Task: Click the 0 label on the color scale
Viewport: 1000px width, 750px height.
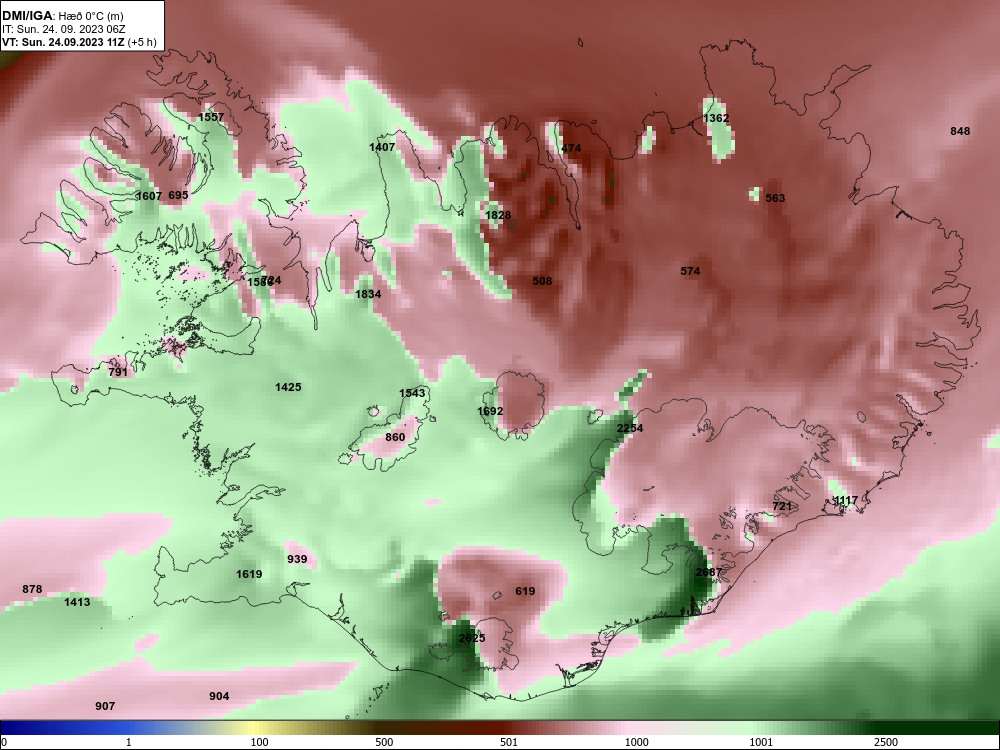Action: tap(4, 742)
